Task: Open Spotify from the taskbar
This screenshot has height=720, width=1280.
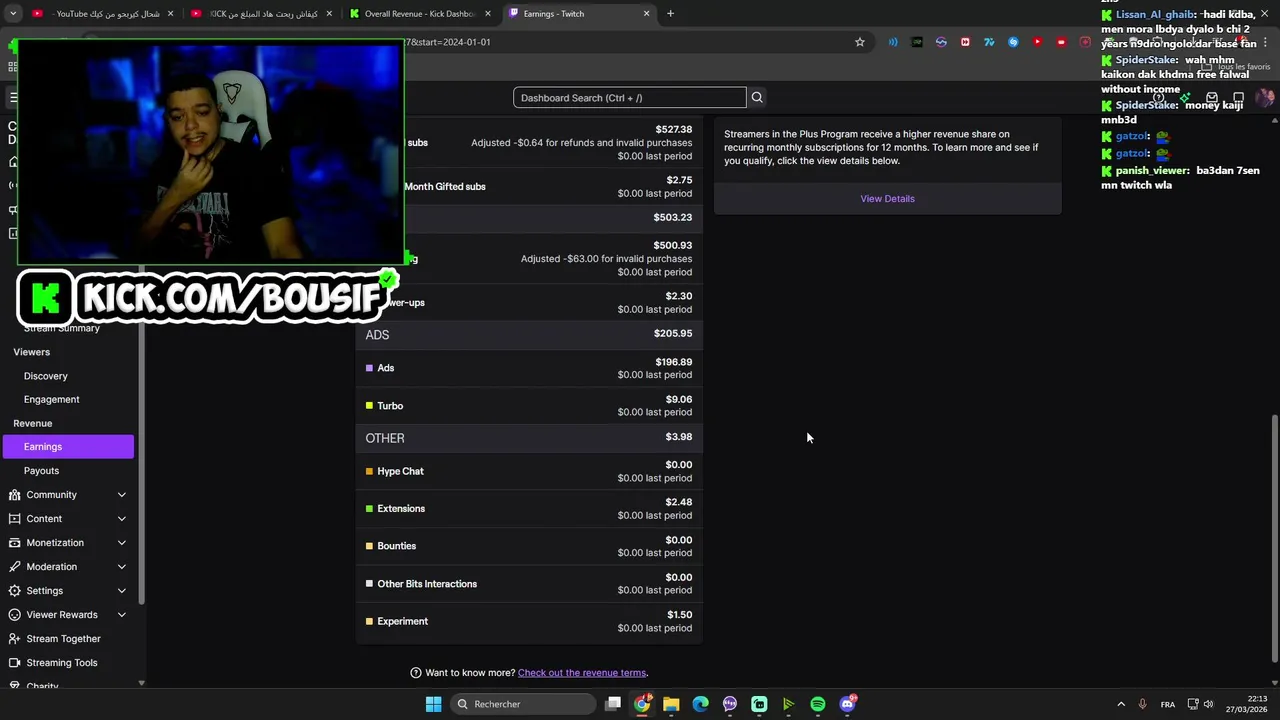Action: point(818,704)
